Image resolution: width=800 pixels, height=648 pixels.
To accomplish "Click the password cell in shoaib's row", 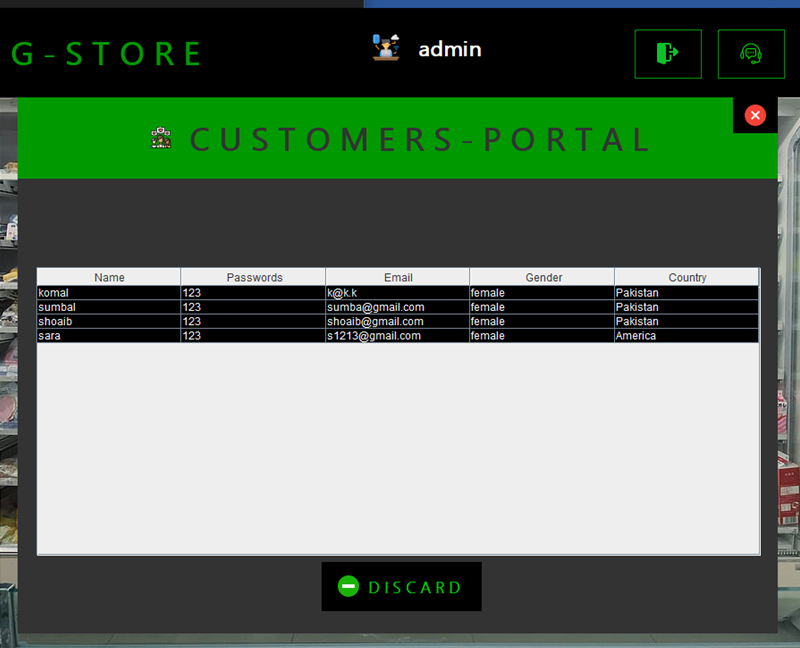I will (x=253, y=321).
